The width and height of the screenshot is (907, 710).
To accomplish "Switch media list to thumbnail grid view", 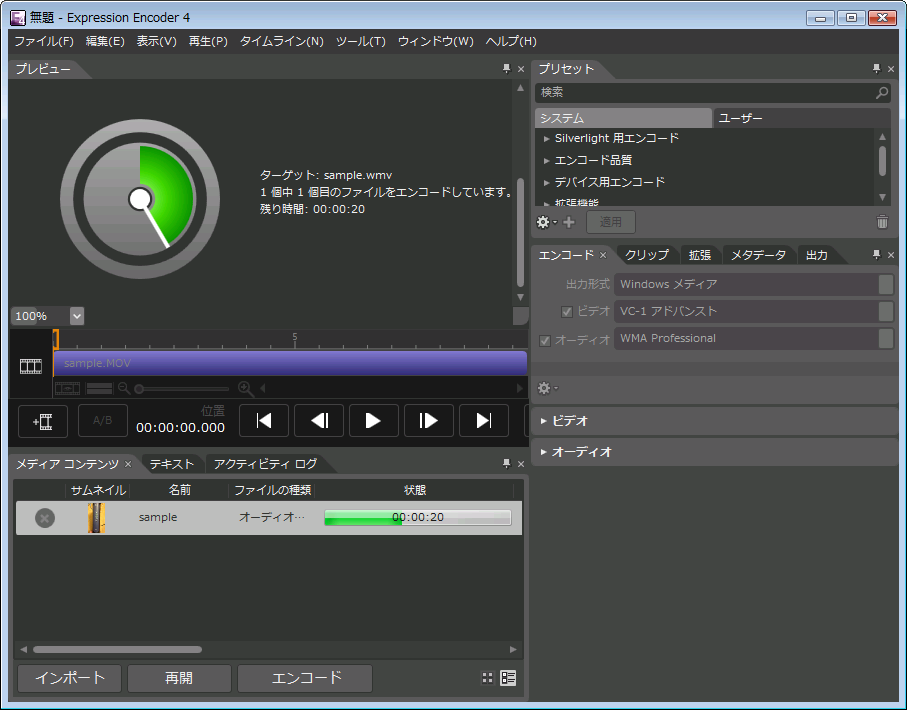I will [x=488, y=678].
